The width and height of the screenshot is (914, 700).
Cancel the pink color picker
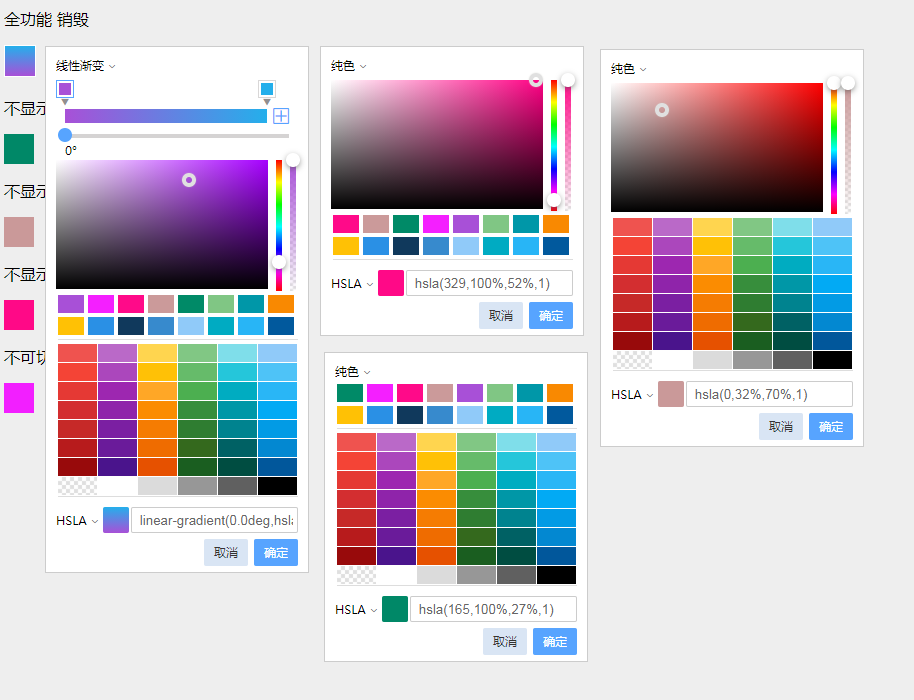click(501, 315)
